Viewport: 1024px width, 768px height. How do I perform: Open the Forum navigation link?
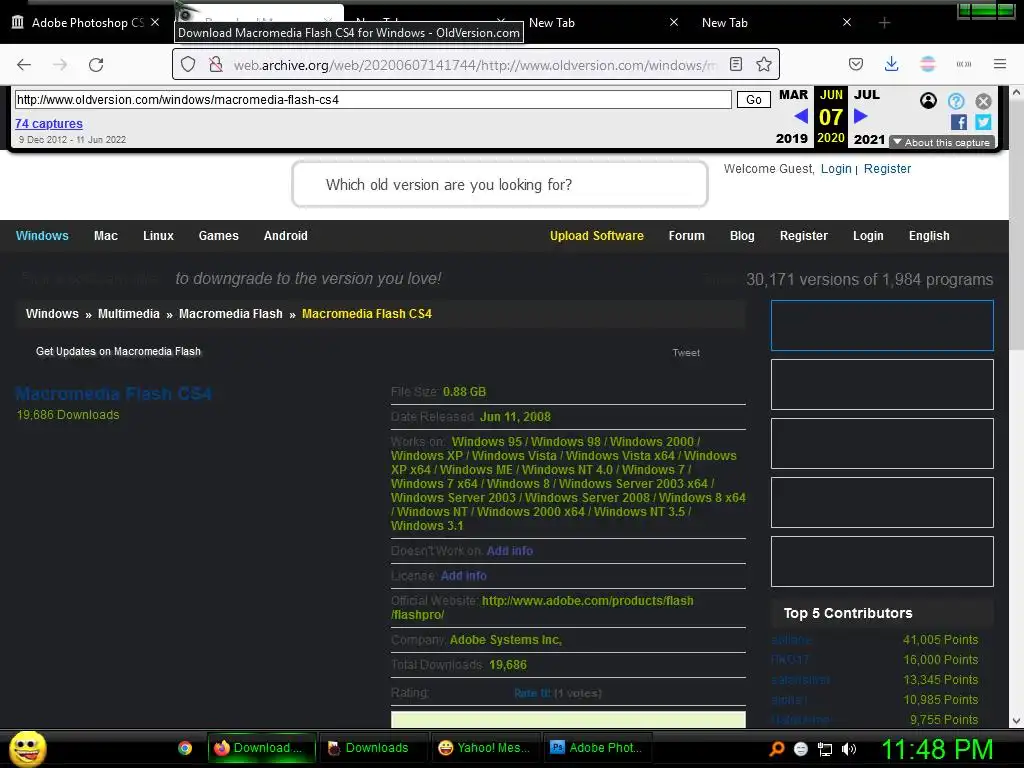pos(686,236)
